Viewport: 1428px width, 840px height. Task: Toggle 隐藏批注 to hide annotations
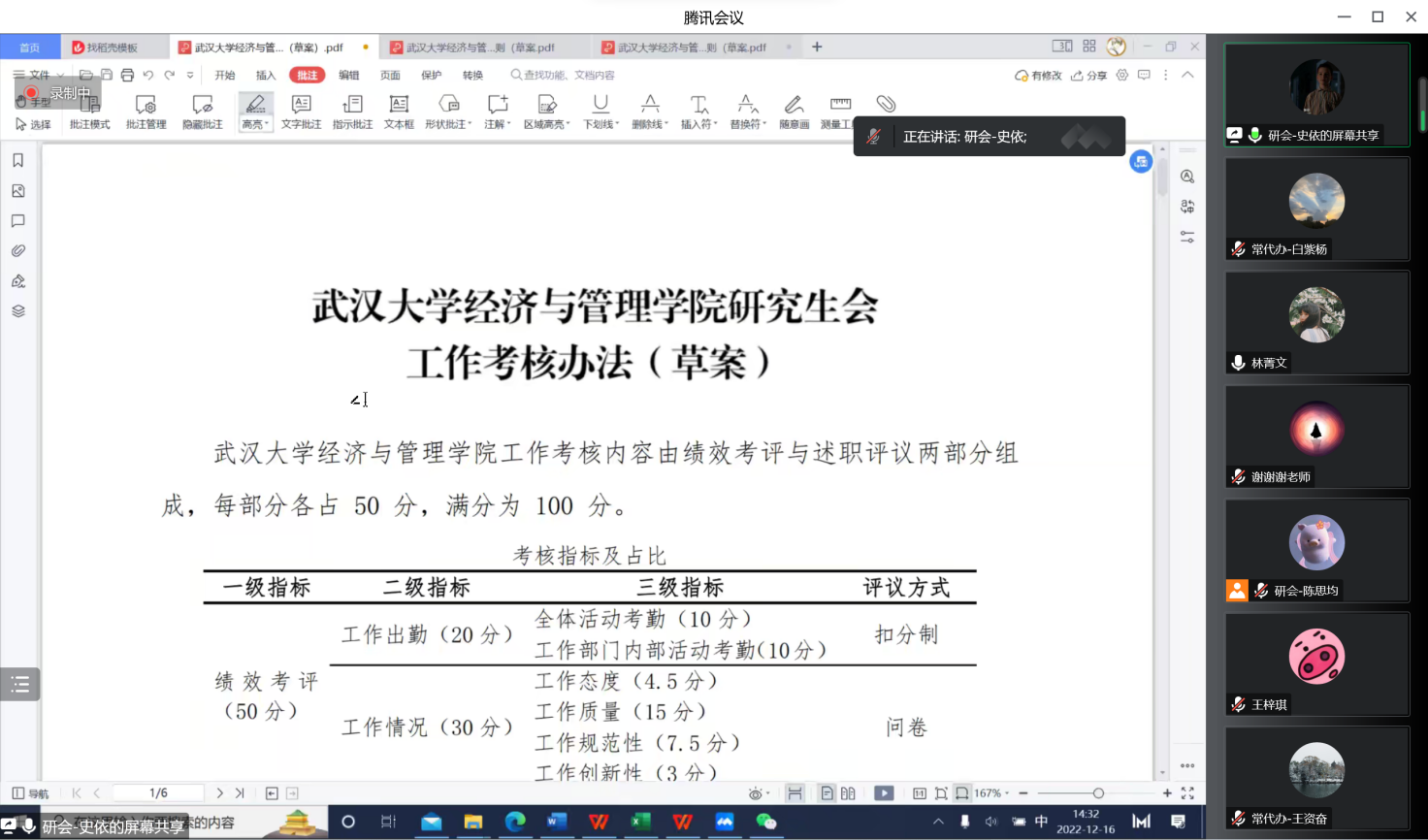click(x=202, y=112)
